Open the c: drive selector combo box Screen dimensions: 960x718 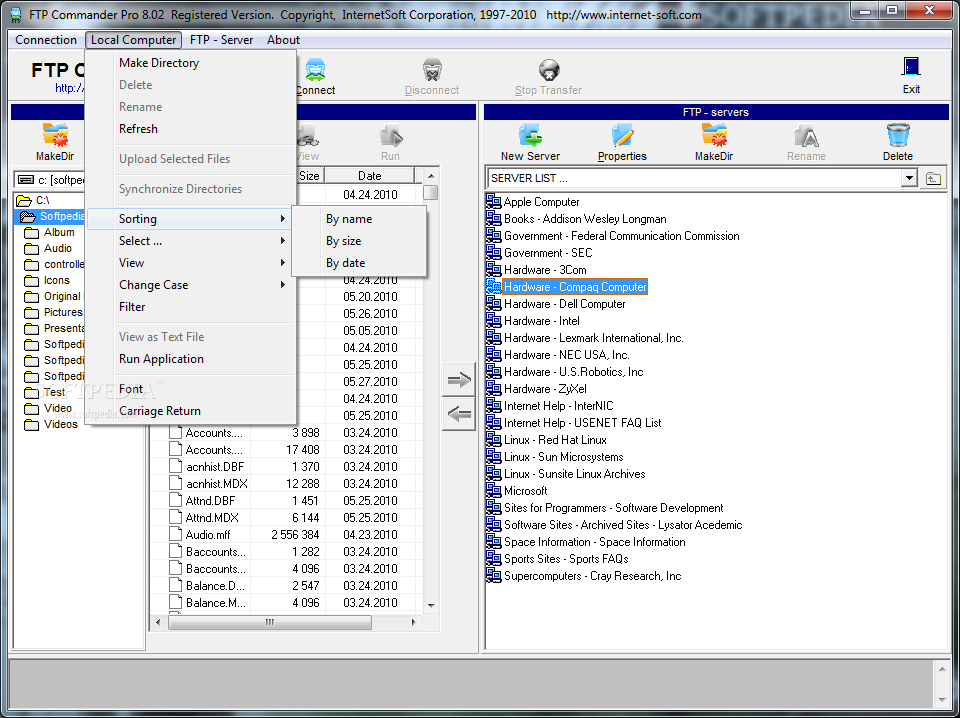click(x=50, y=180)
